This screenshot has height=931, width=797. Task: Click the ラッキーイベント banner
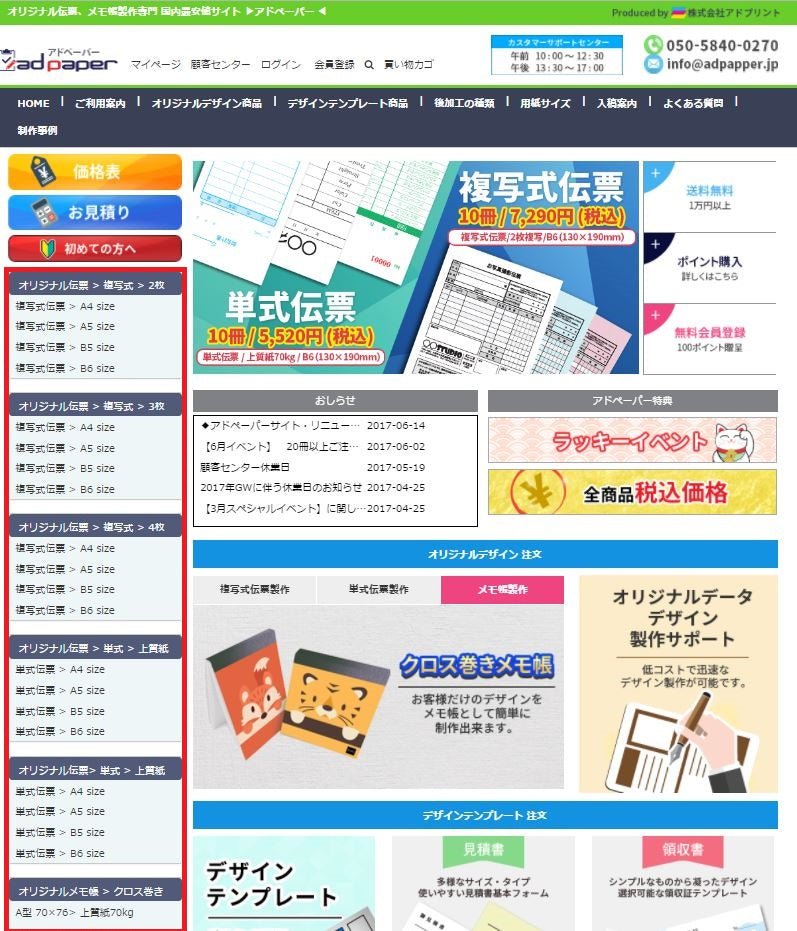point(632,440)
